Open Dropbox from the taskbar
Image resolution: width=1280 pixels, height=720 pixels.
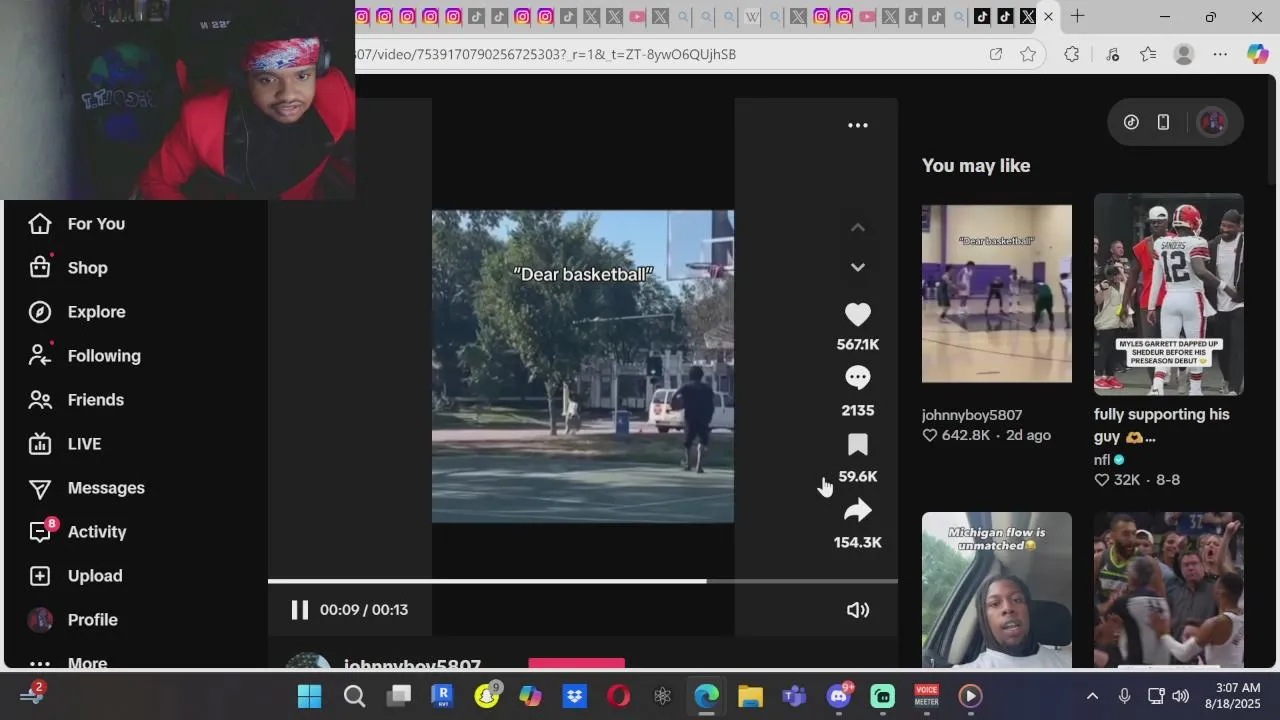coord(574,696)
